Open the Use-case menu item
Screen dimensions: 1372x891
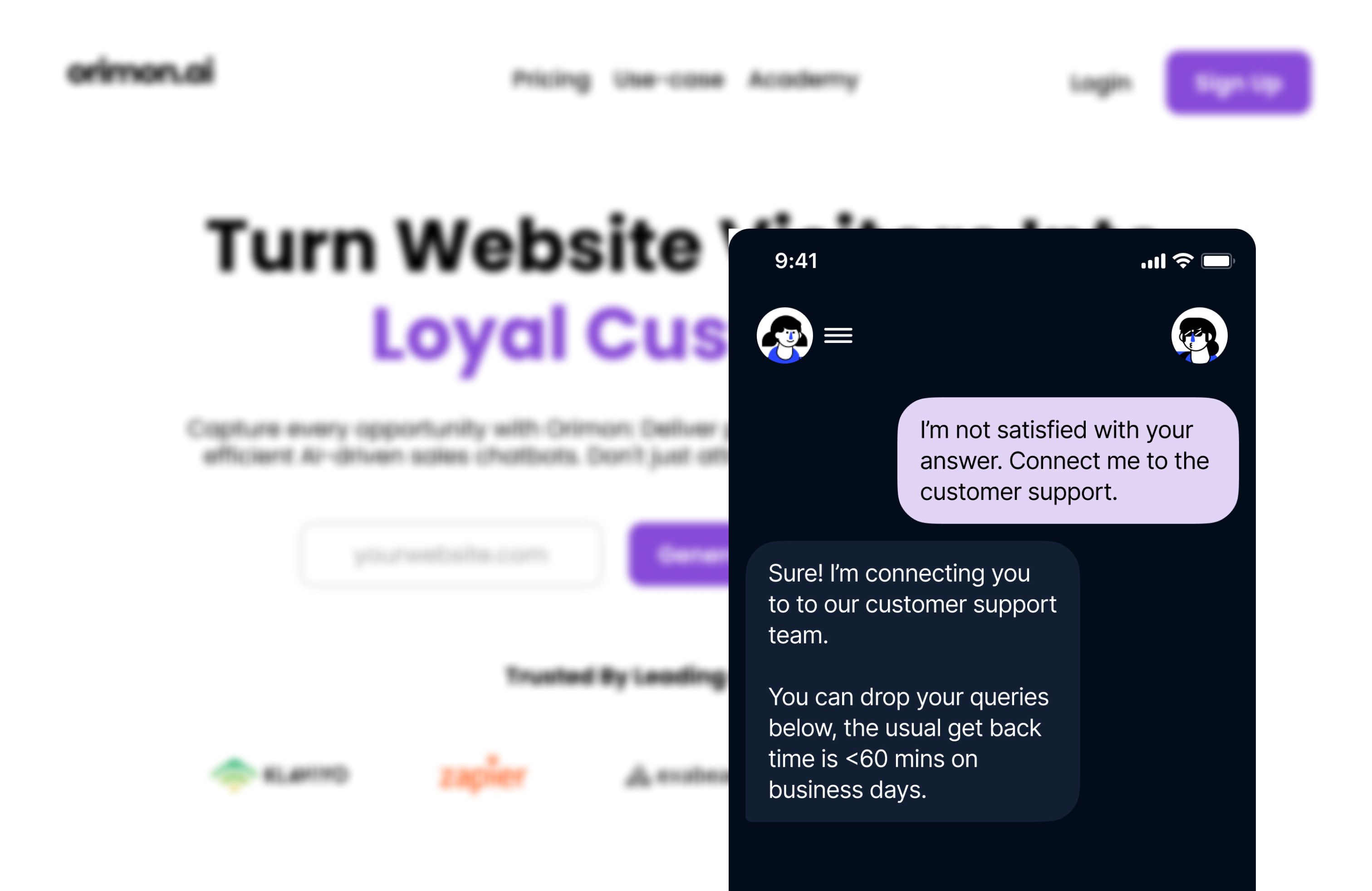(669, 79)
